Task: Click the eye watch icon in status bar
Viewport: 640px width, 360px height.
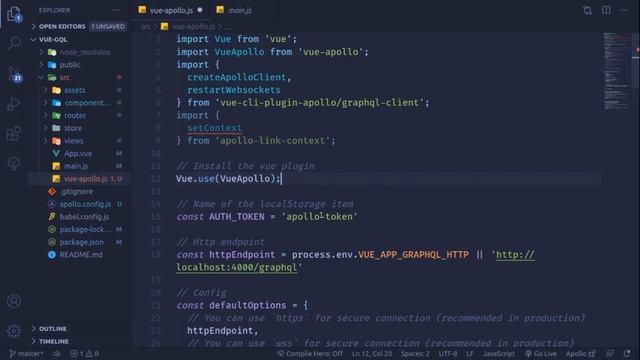Action: pyautogui.click(x=57, y=354)
